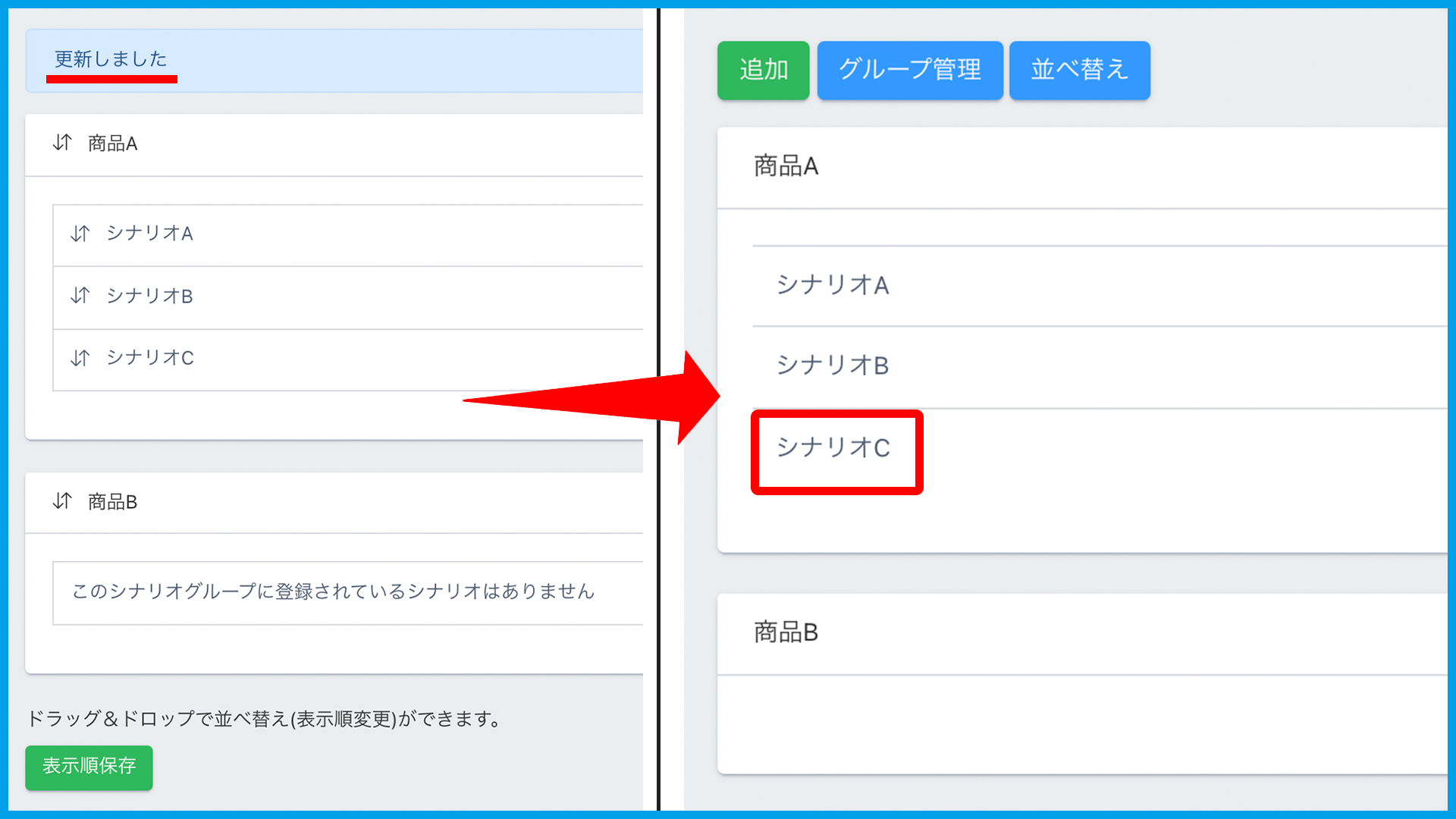
Task: Click empty scenario message box in 商品B
Action: tap(334, 592)
